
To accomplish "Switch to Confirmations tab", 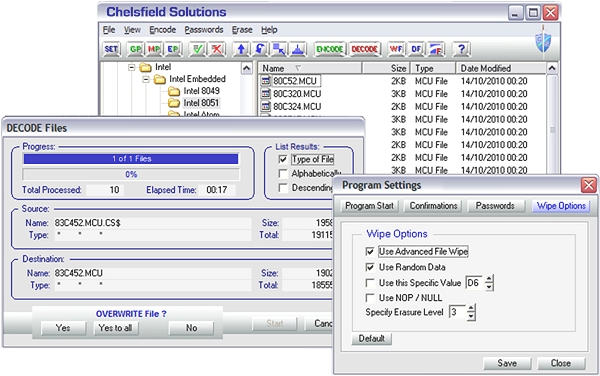I will click(433, 206).
